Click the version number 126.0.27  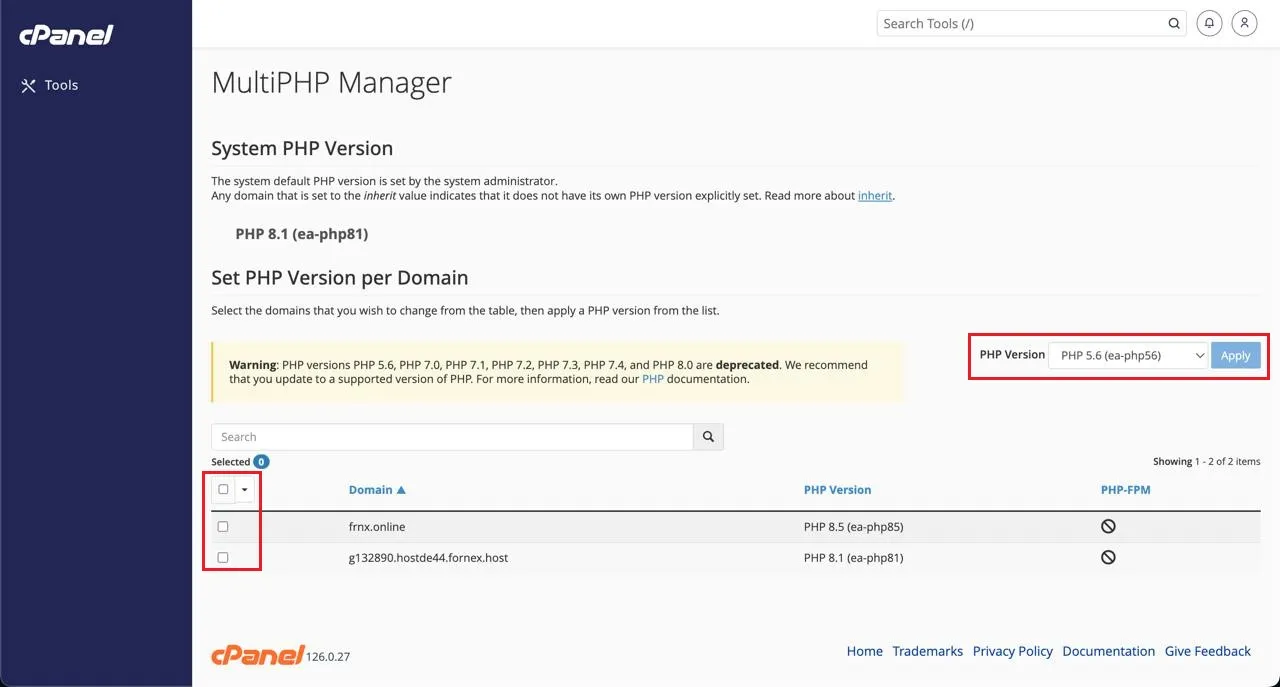coord(329,657)
